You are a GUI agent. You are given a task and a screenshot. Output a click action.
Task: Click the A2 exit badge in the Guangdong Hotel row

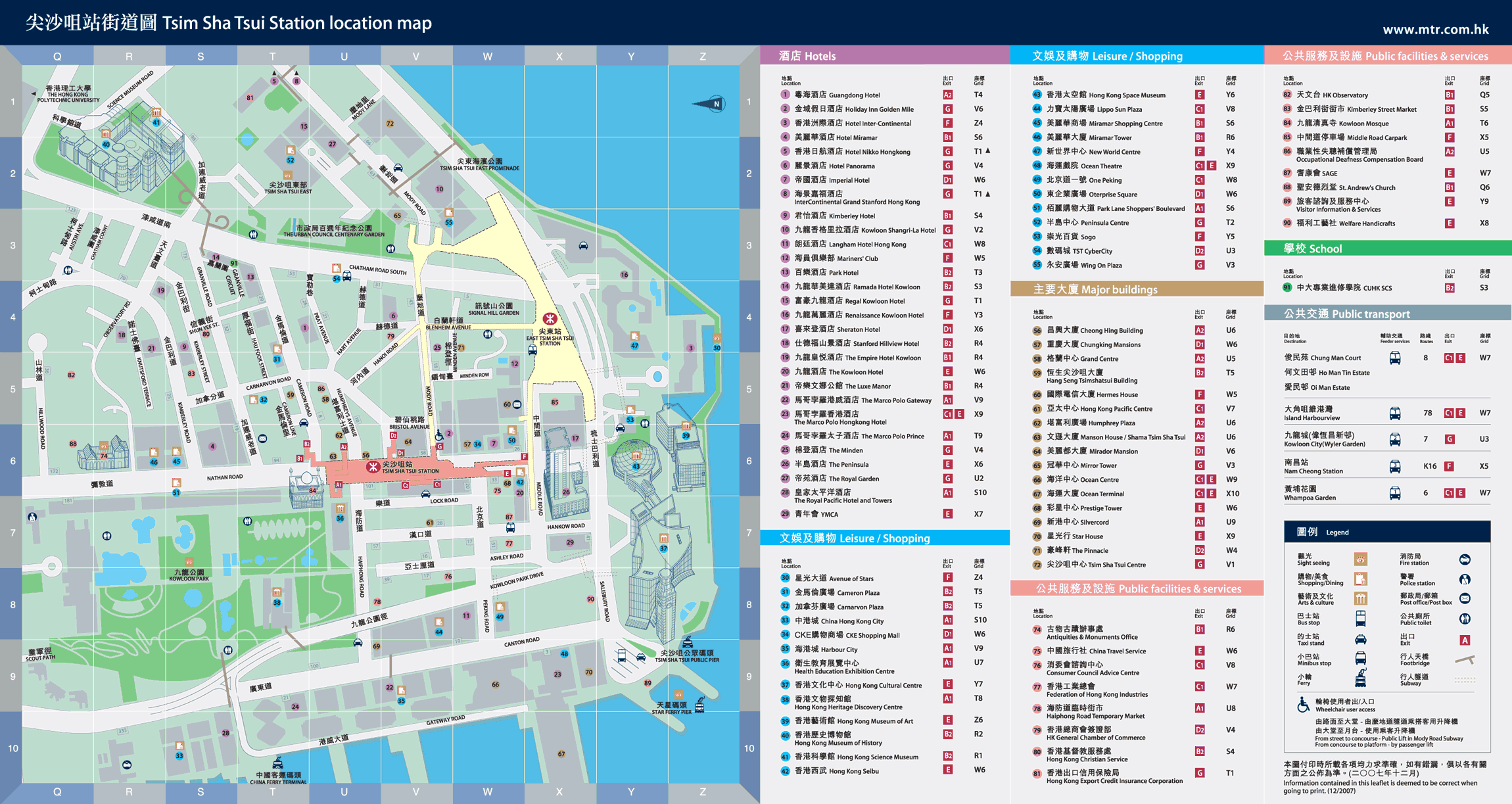click(x=947, y=95)
